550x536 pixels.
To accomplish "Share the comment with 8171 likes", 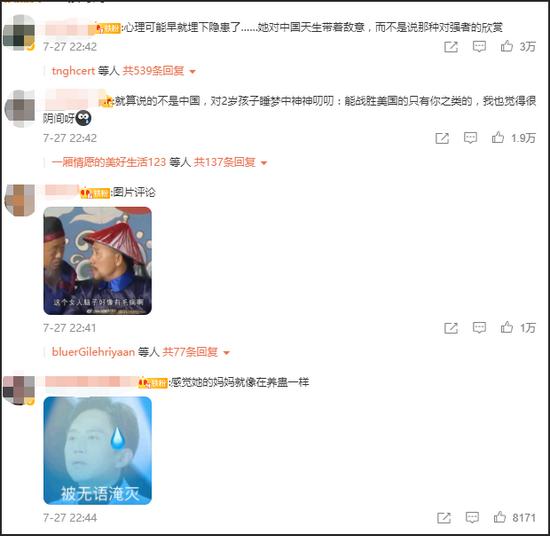I will 444,517.
